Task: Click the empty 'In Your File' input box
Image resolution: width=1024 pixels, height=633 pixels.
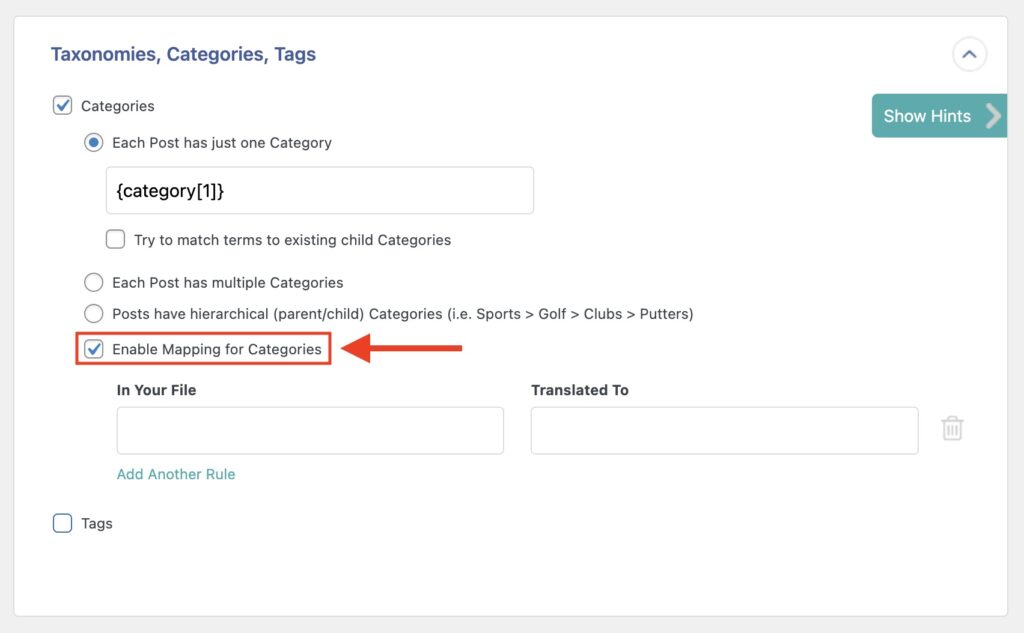Action: pyautogui.click(x=310, y=430)
